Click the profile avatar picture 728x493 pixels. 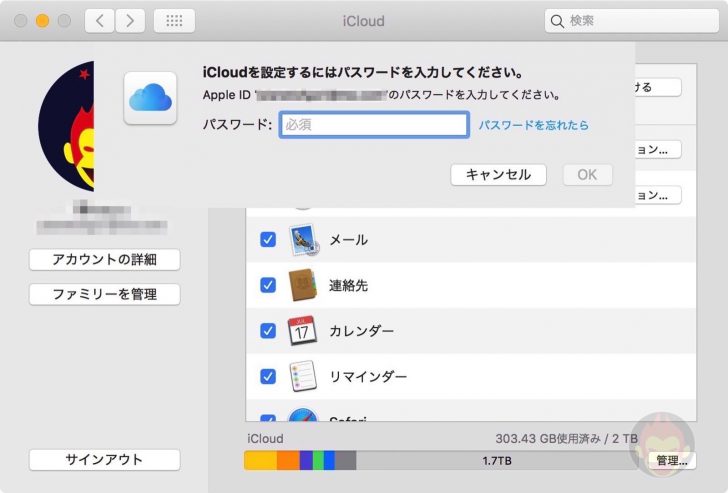[66, 126]
